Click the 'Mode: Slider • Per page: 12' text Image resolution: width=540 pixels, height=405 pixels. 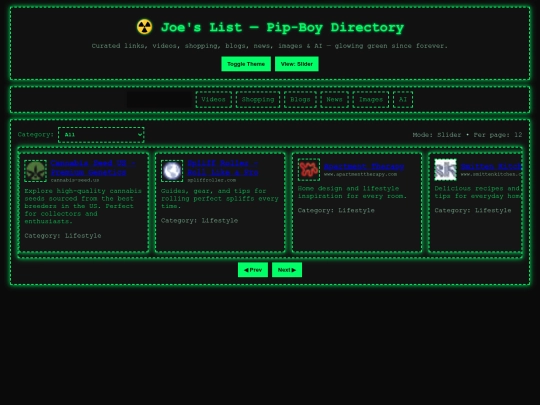pyautogui.click(x=467, y=135)
